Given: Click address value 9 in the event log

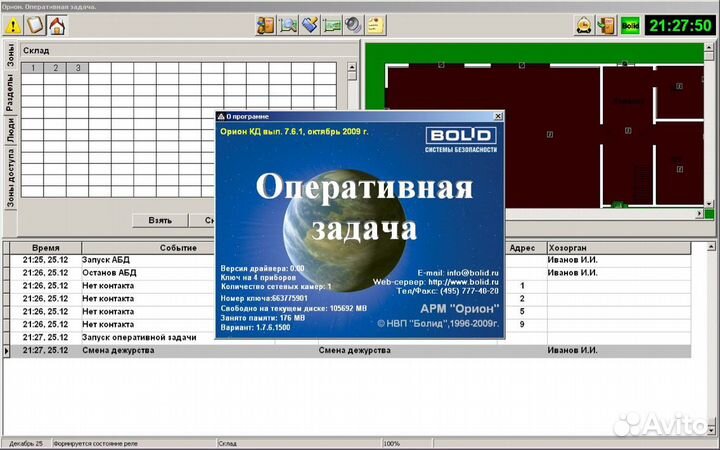Looking at the screenshot, I should click(523, 324).
